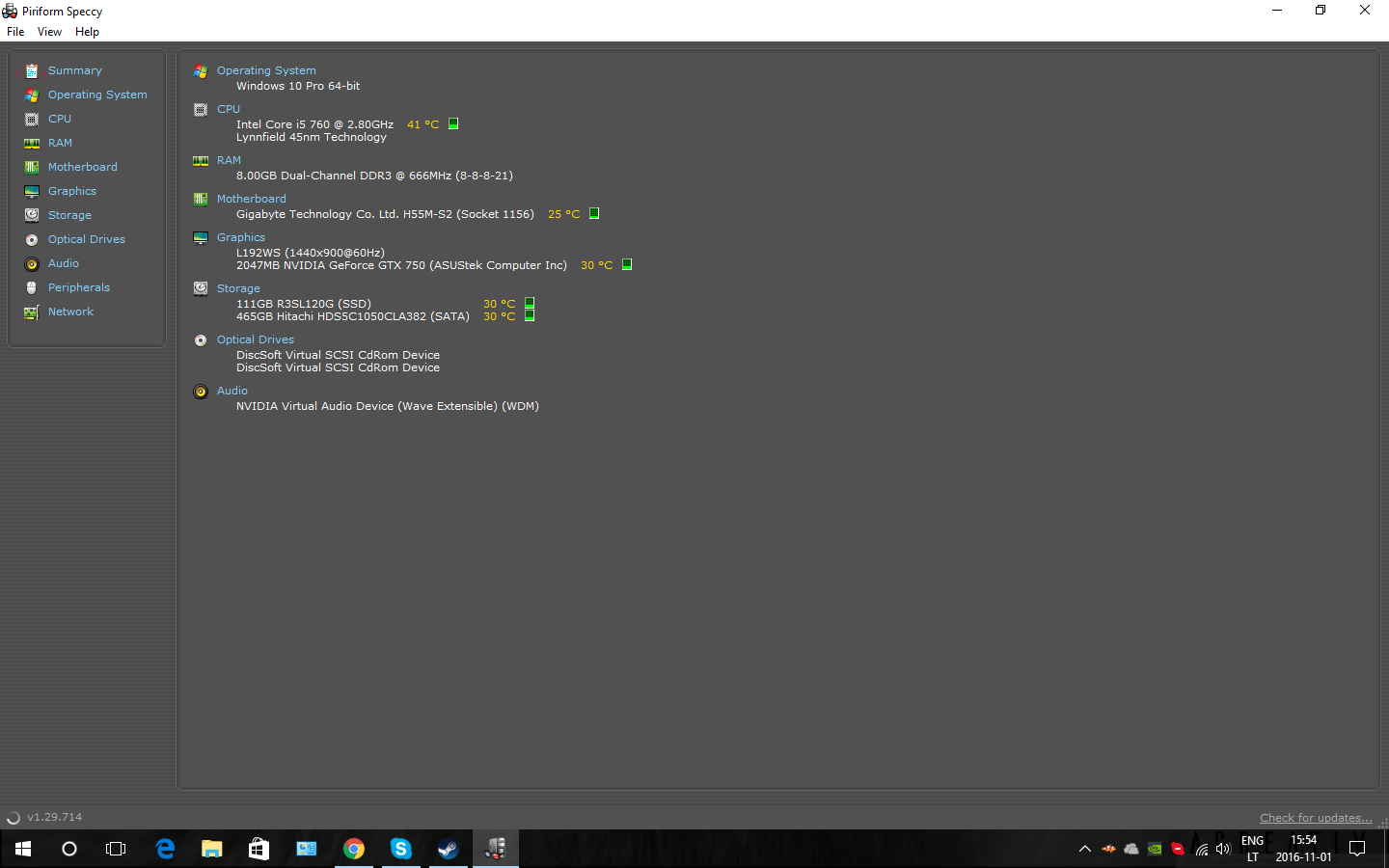Click the Windows flag icon beside Operating System heading
The width and height of the screenshot is (1389, 868).
201,70
